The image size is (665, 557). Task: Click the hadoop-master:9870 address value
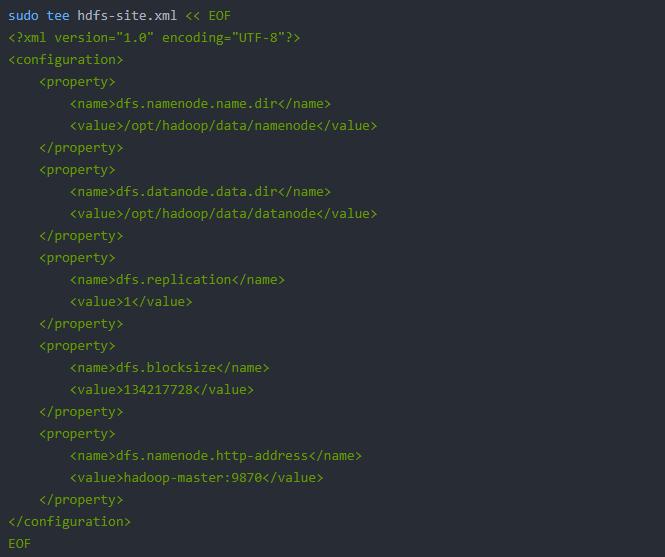192,478
